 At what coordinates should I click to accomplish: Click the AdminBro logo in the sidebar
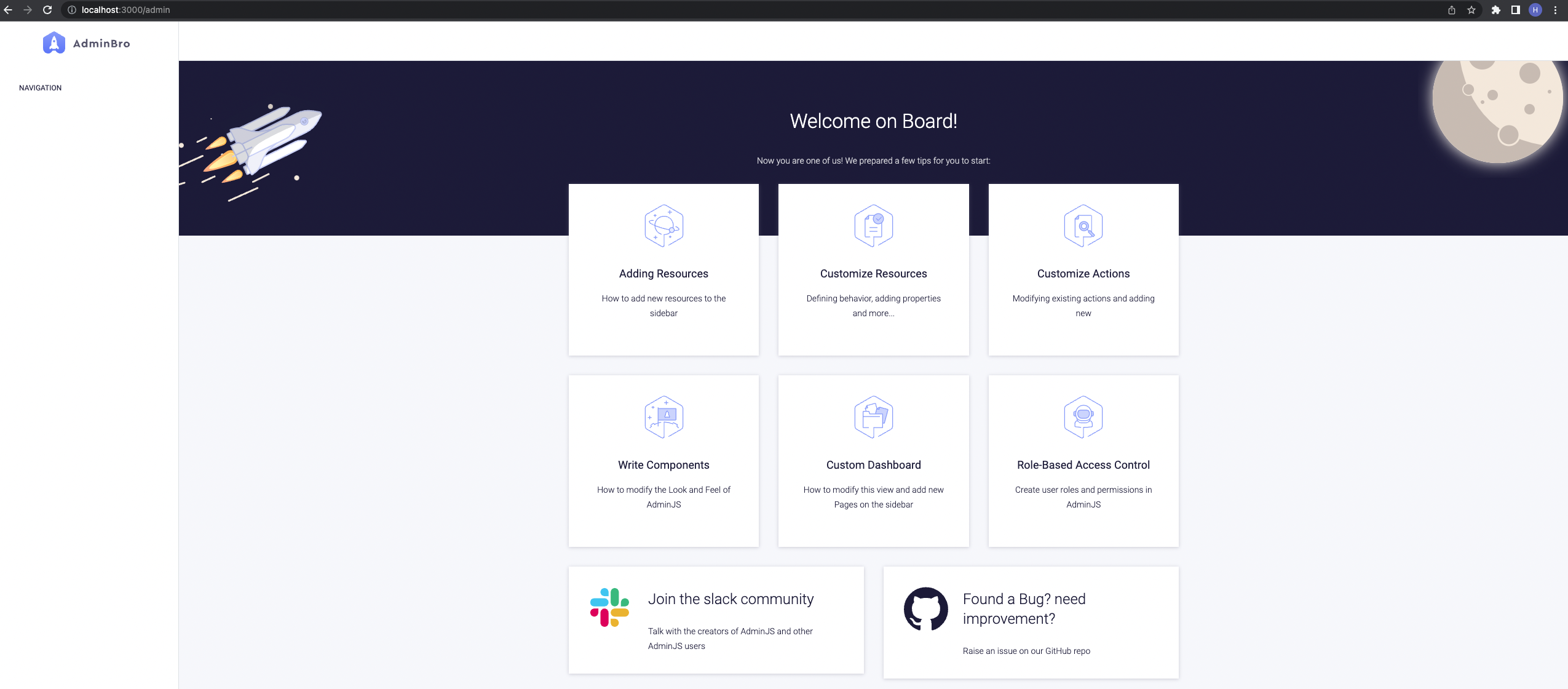(86, 43)
